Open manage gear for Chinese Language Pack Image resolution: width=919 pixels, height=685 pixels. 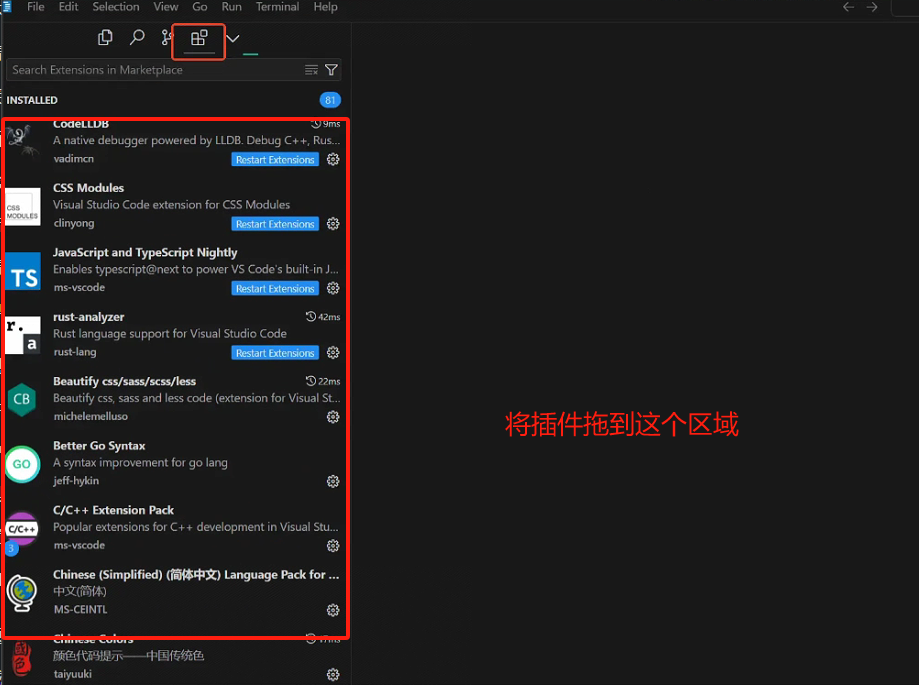tap(333, 611)
